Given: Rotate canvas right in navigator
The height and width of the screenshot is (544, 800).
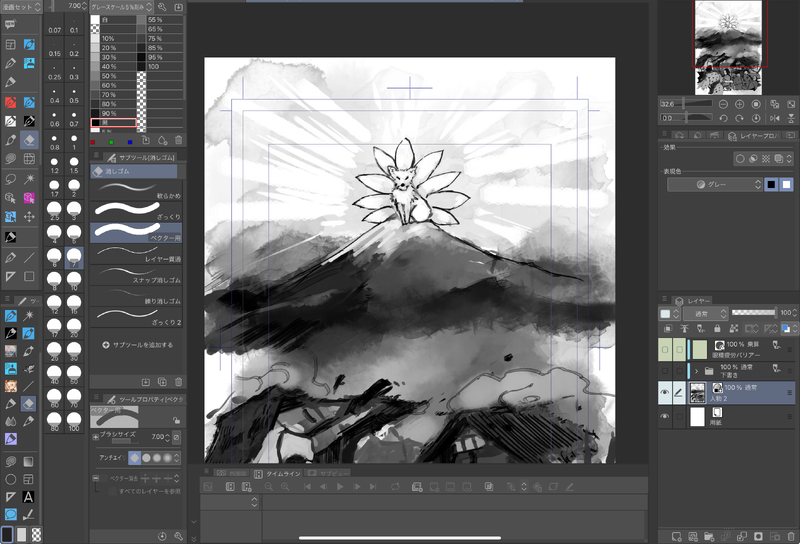Looking at the screenshot, I should pos(739,118).
